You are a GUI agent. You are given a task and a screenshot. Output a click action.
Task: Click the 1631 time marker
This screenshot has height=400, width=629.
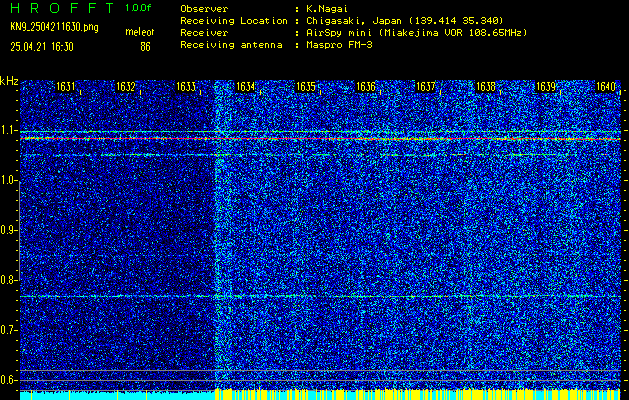tap(66, 87)
